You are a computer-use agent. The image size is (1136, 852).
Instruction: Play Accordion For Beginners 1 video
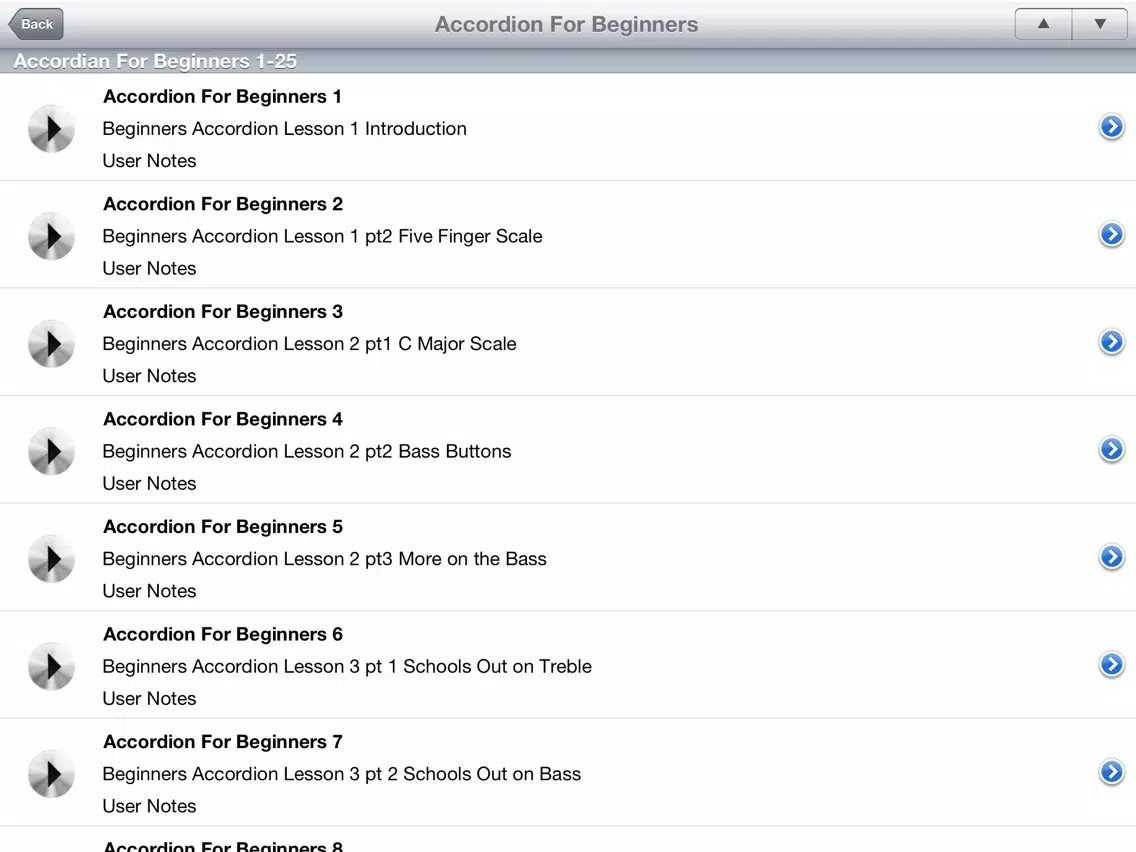point(51,129)
